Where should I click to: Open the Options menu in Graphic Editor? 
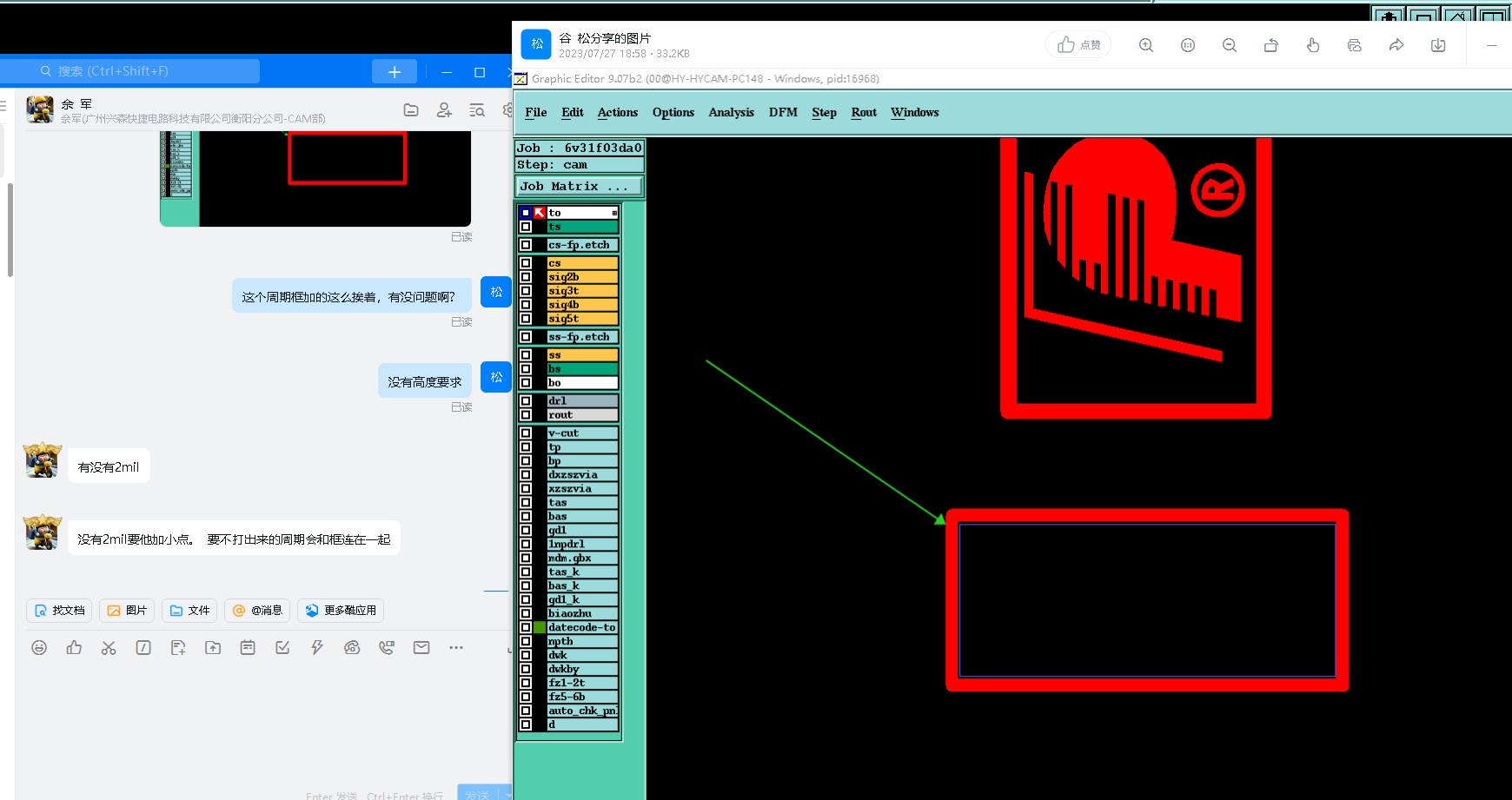pos(673,112)
